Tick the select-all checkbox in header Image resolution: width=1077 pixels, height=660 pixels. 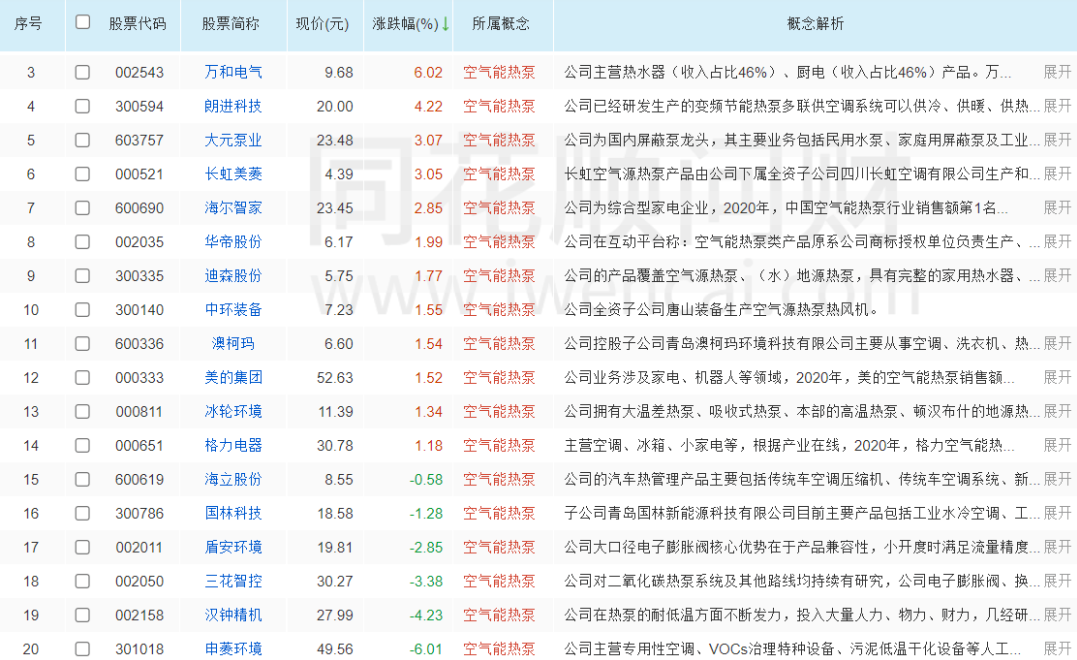[82, 22]
